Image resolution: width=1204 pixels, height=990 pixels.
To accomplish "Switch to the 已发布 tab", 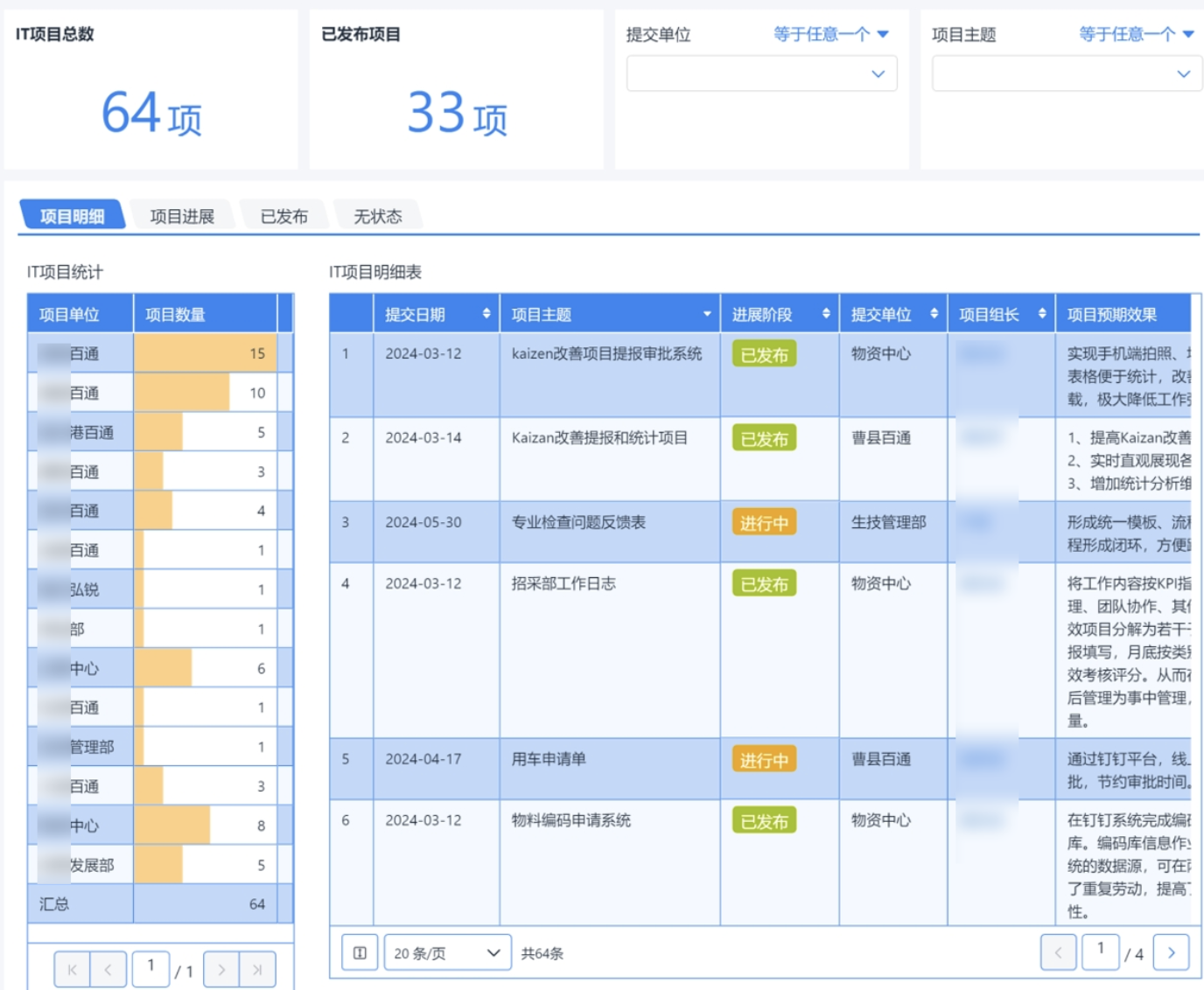I will click(284, 216).
